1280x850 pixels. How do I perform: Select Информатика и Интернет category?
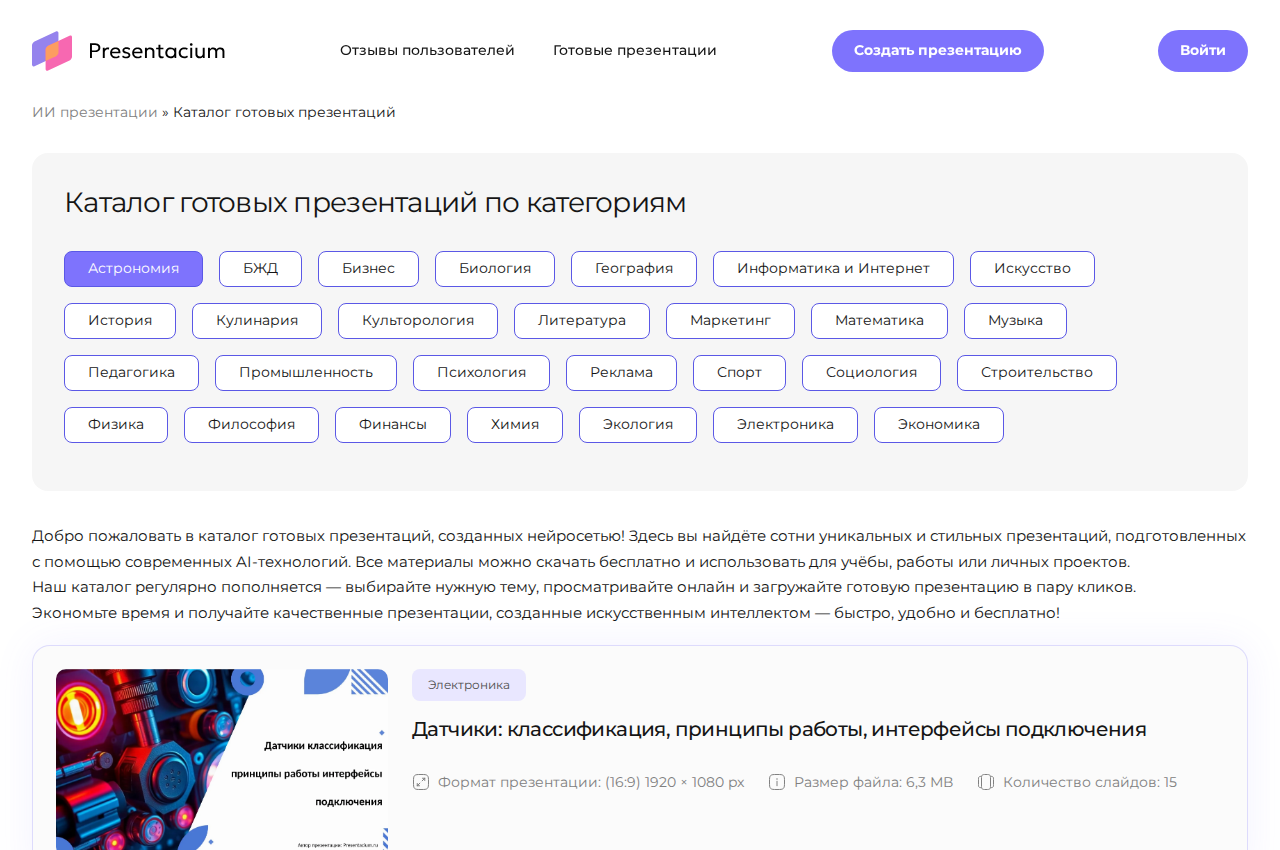833,269
